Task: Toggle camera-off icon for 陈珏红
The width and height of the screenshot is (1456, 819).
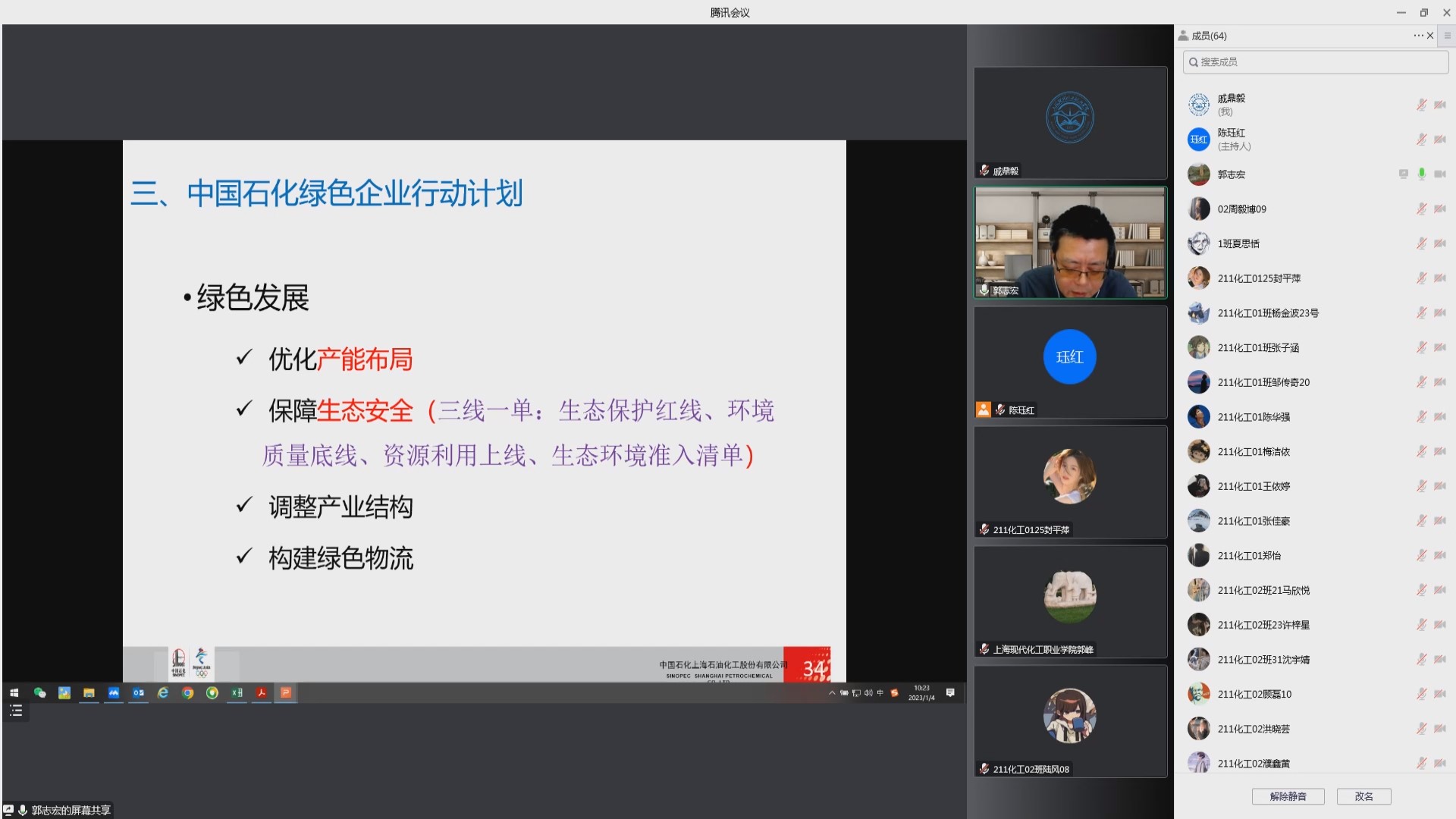Action: (x=1440, y=140)
